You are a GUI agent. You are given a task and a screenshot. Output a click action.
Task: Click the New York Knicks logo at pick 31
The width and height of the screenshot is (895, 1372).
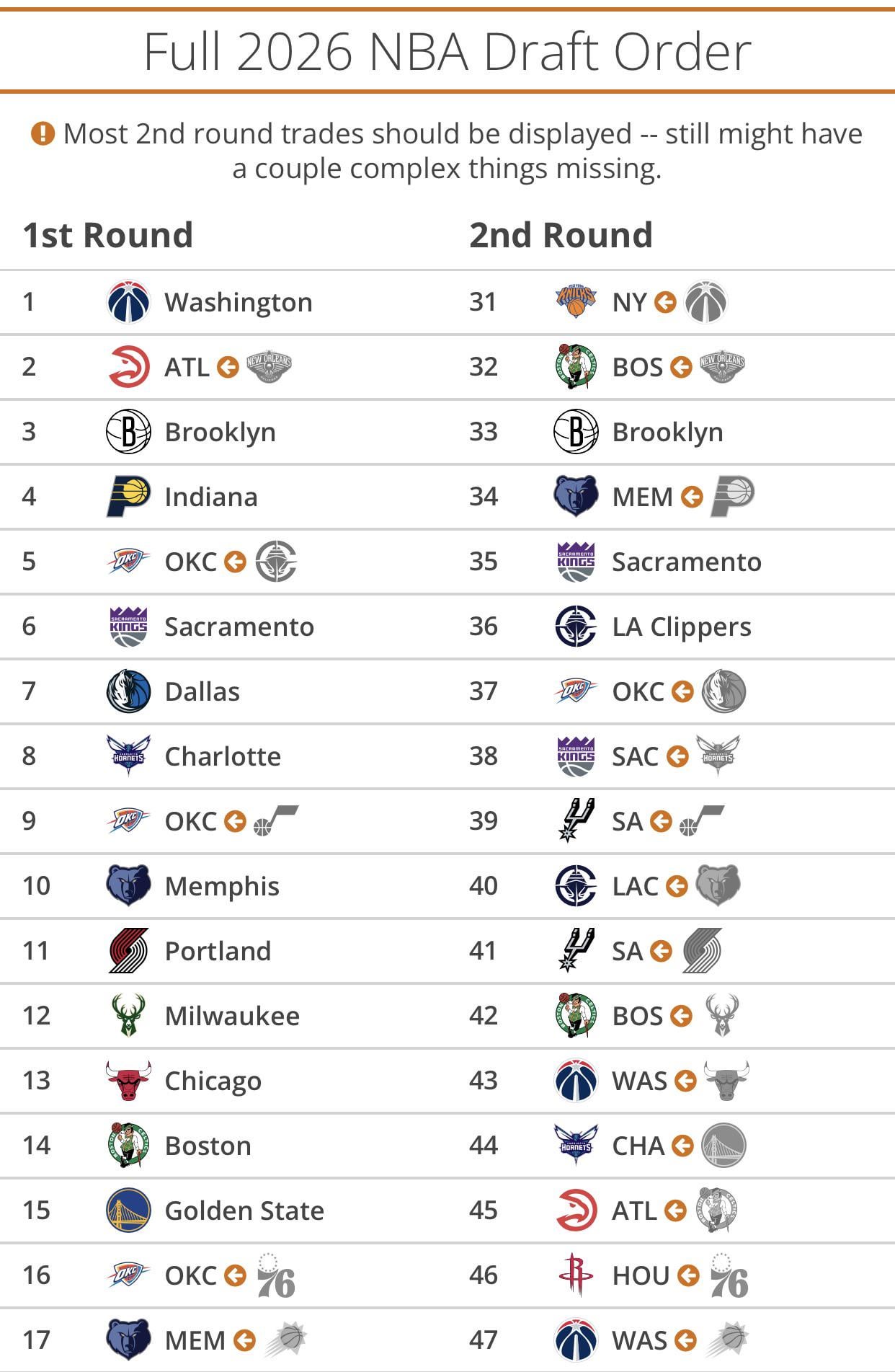pos(576,302)
